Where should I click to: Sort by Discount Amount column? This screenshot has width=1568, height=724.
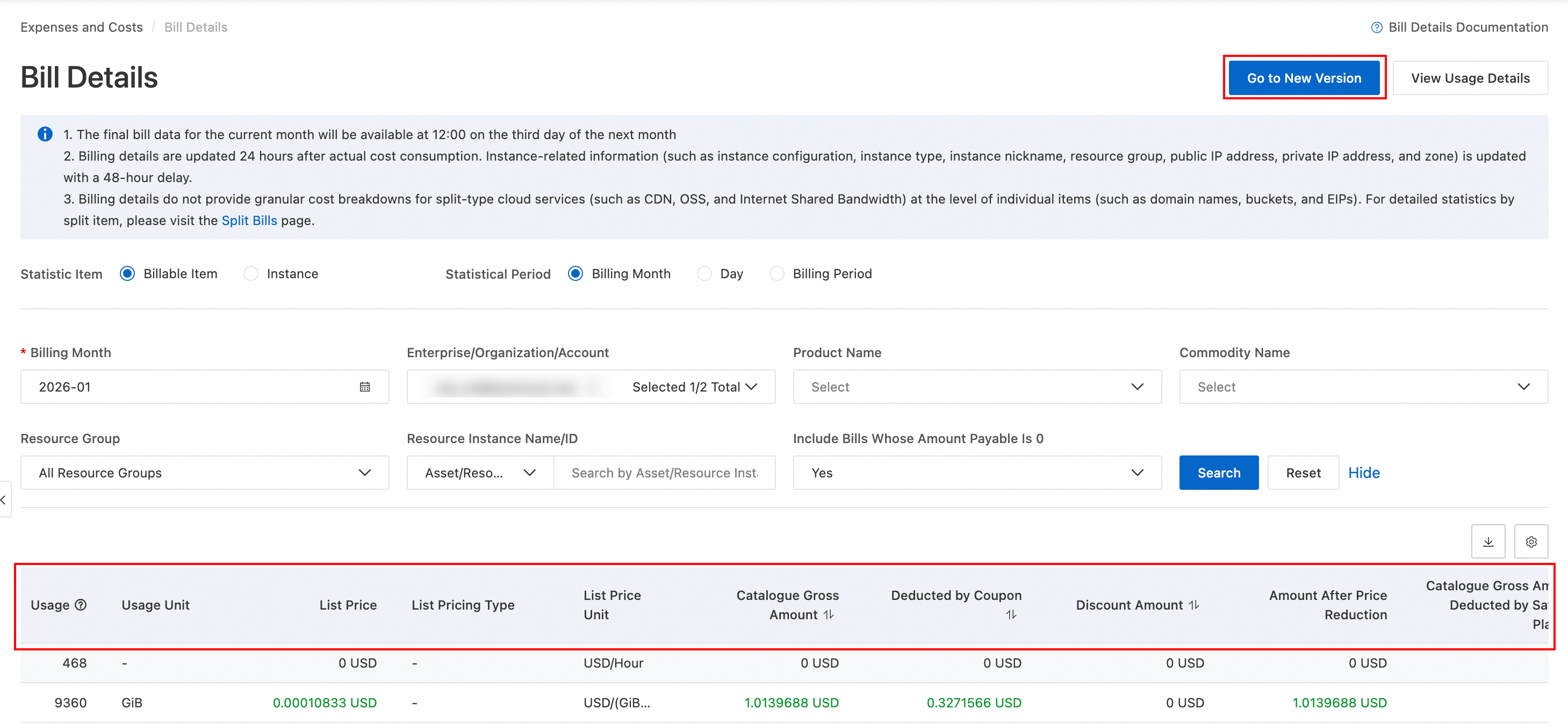pyautogui.click(x=1194, y=605)
